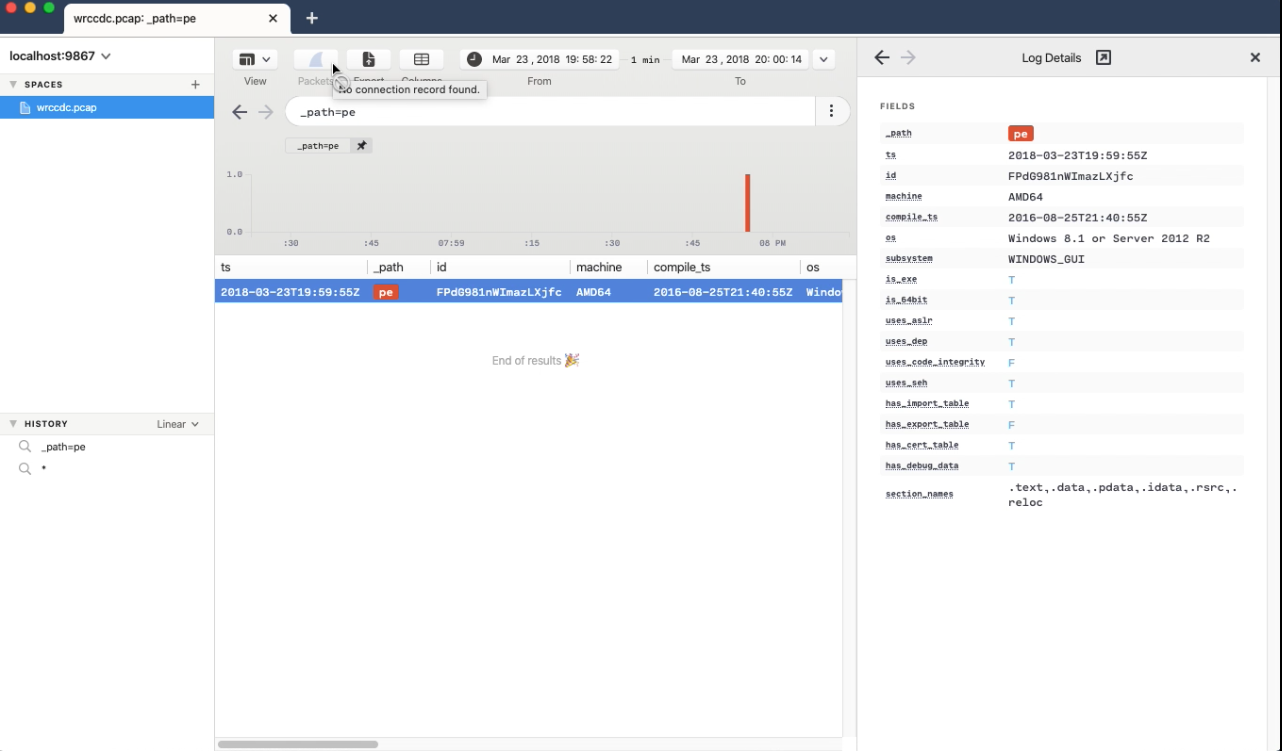This screenshot has height=751, width=1282.
Task: Open the kebab menu beside the search bar
Action: (x=832, y=111)
